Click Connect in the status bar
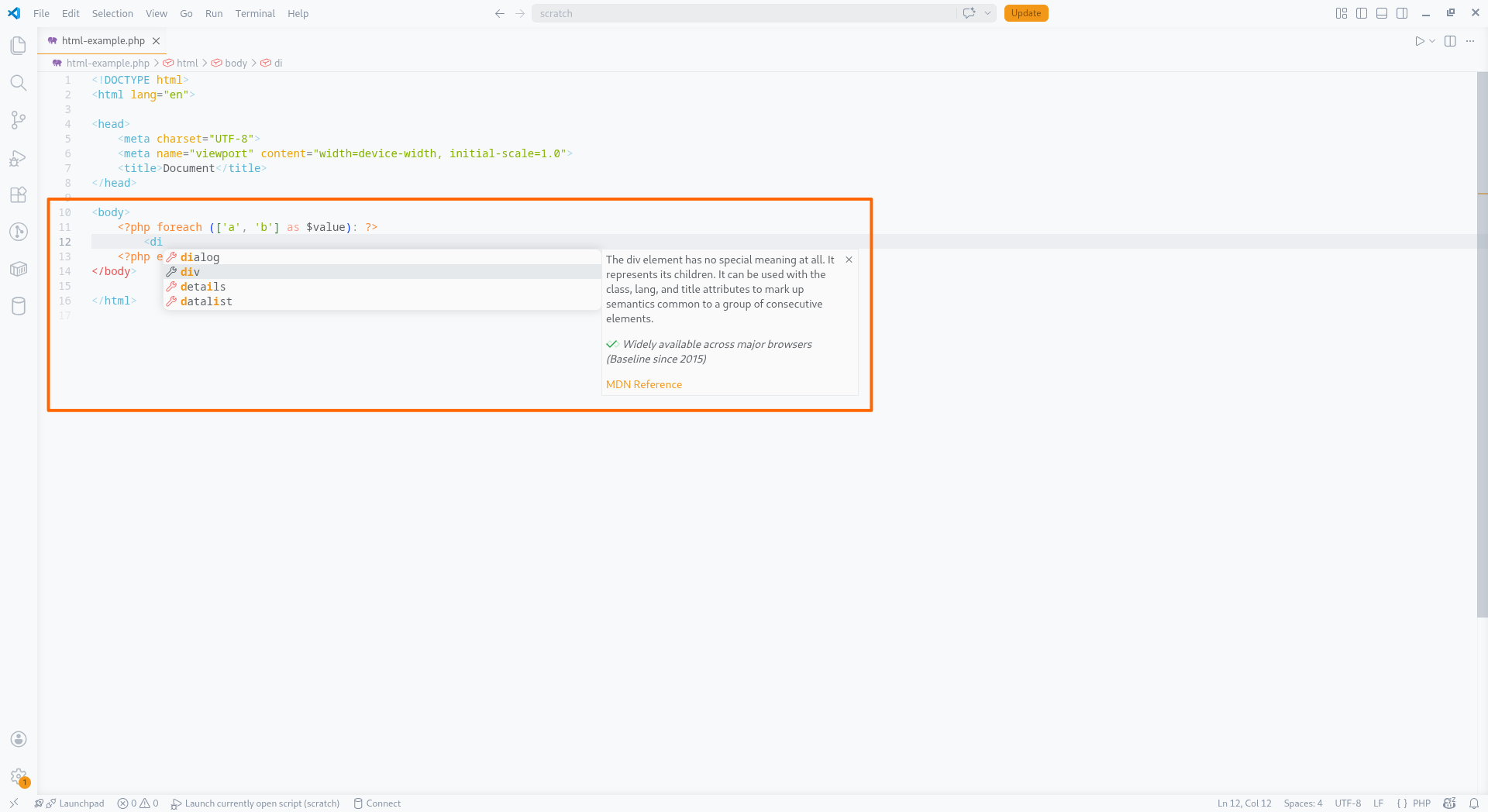This screenshot has height=812, width=1488. [377, 803]
